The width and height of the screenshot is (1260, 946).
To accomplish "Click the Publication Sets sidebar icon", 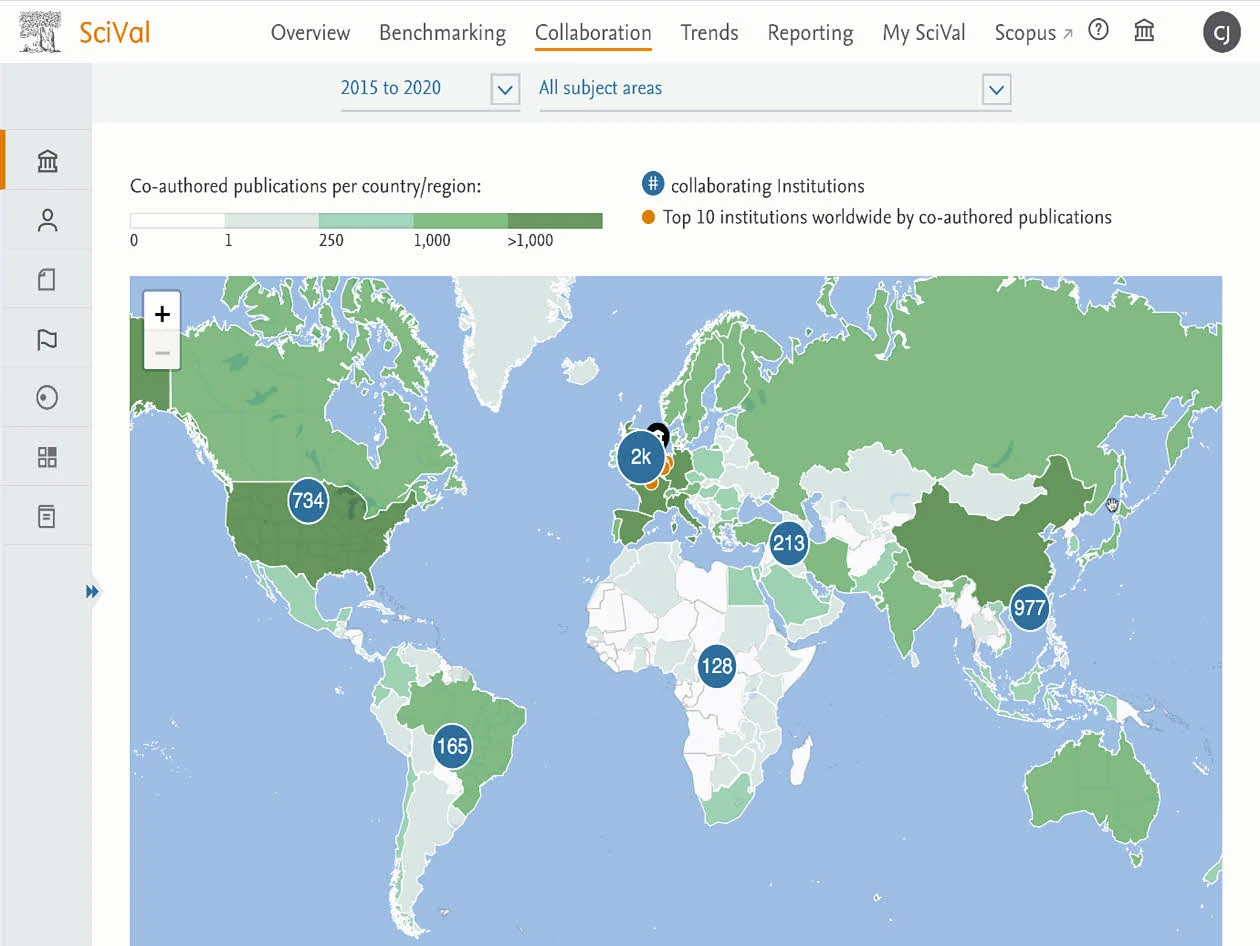I will [47, 278].
